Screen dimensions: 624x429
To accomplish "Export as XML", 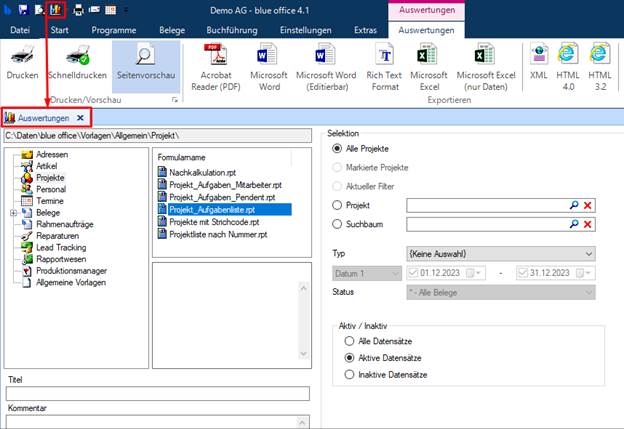I will point(538,61).
